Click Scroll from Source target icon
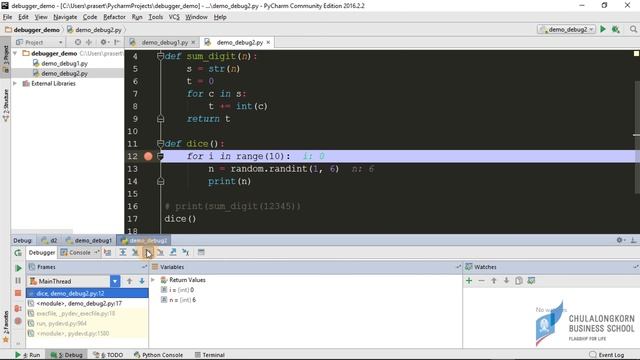Image resolution: width=640 pixels, height=360 pixels. point(78,42)
